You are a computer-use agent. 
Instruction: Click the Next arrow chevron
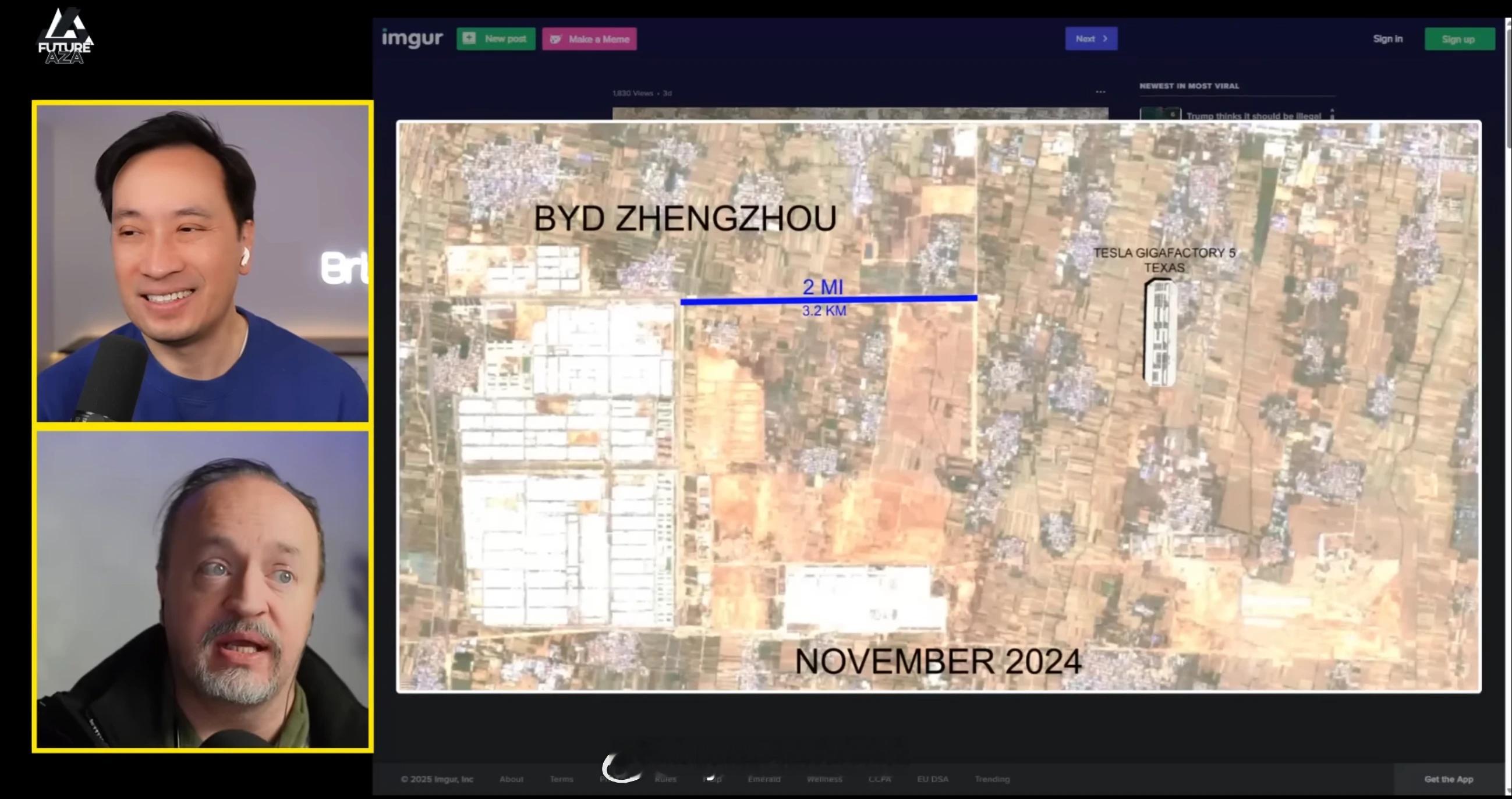(x=1105, y=39)
